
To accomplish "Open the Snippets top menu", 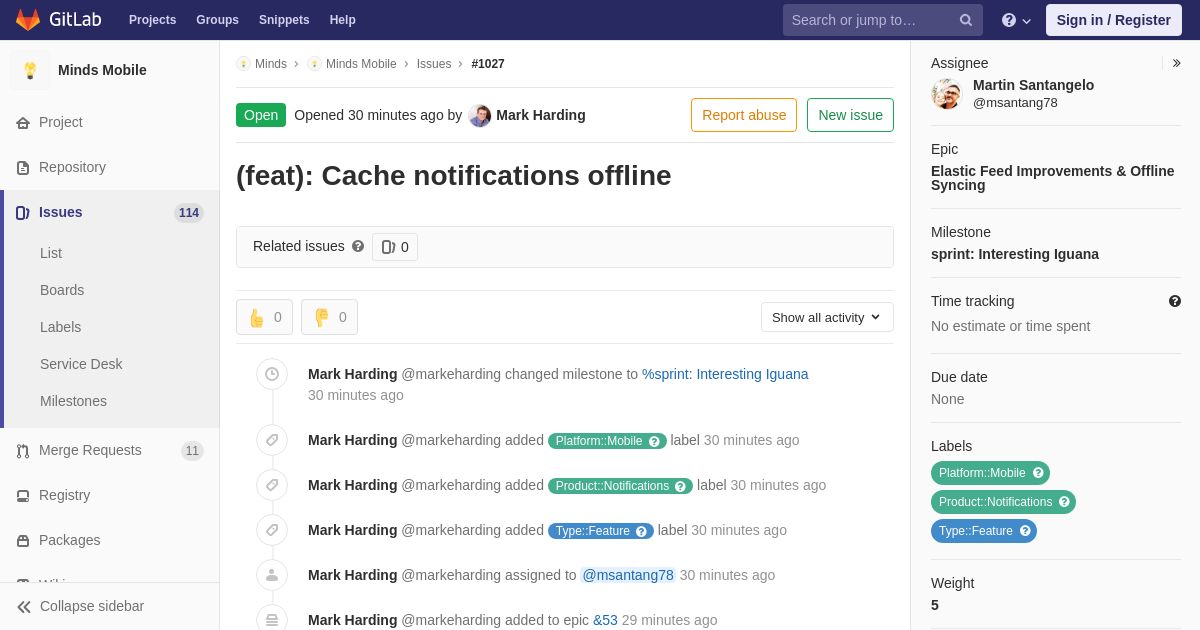I will [x=284, y=20].
